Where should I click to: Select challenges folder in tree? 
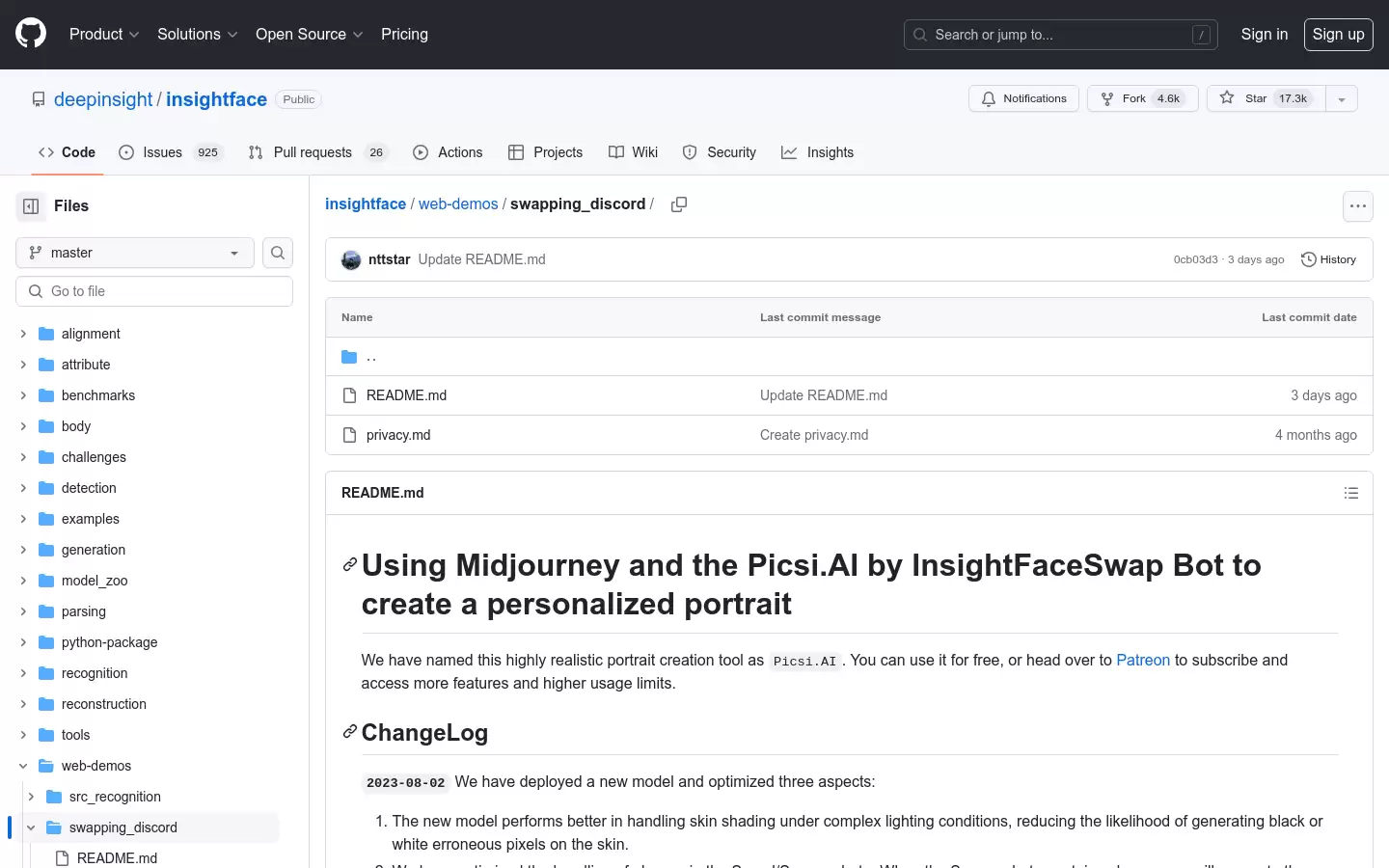click(x=94, y=457)
